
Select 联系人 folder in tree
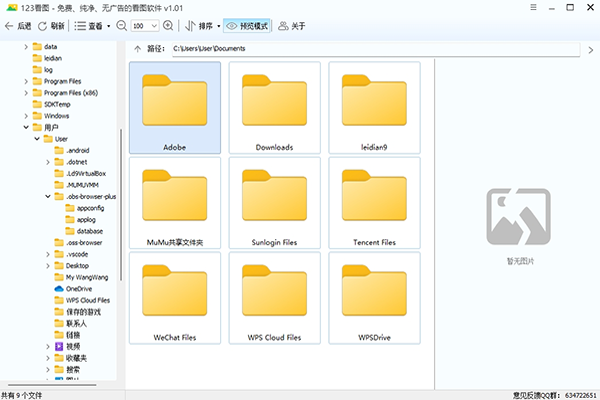(71, 323)
